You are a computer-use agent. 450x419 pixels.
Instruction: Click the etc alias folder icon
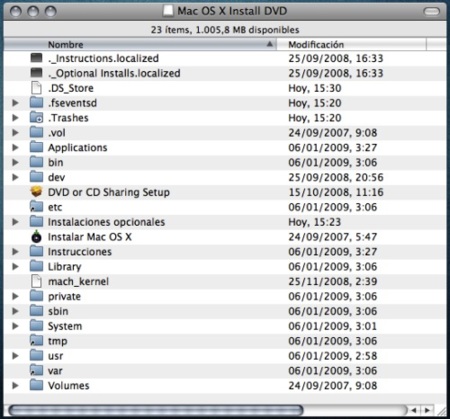click(x=36, y=207)
